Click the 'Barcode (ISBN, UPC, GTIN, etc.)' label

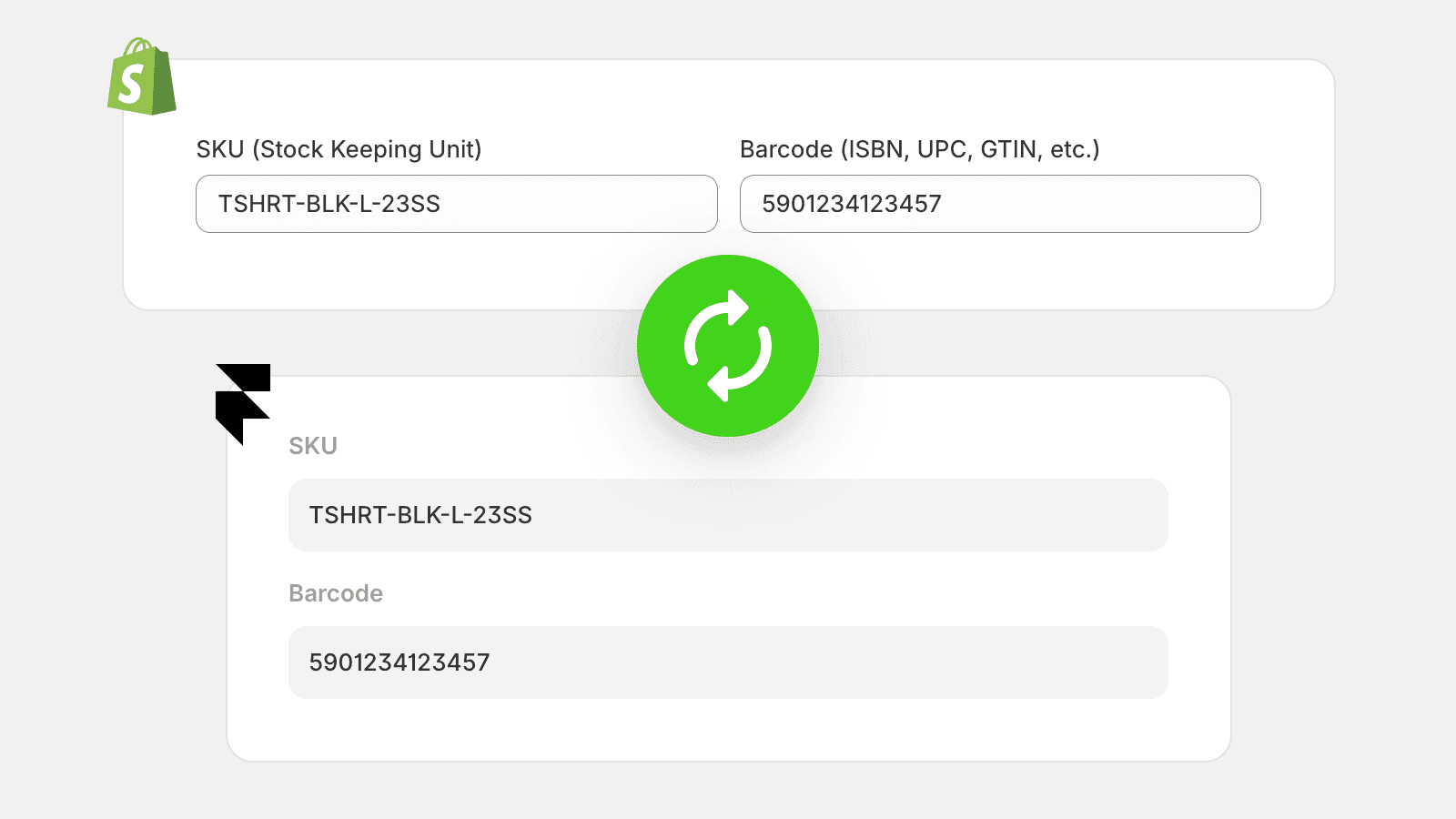(x=920, y=149)
